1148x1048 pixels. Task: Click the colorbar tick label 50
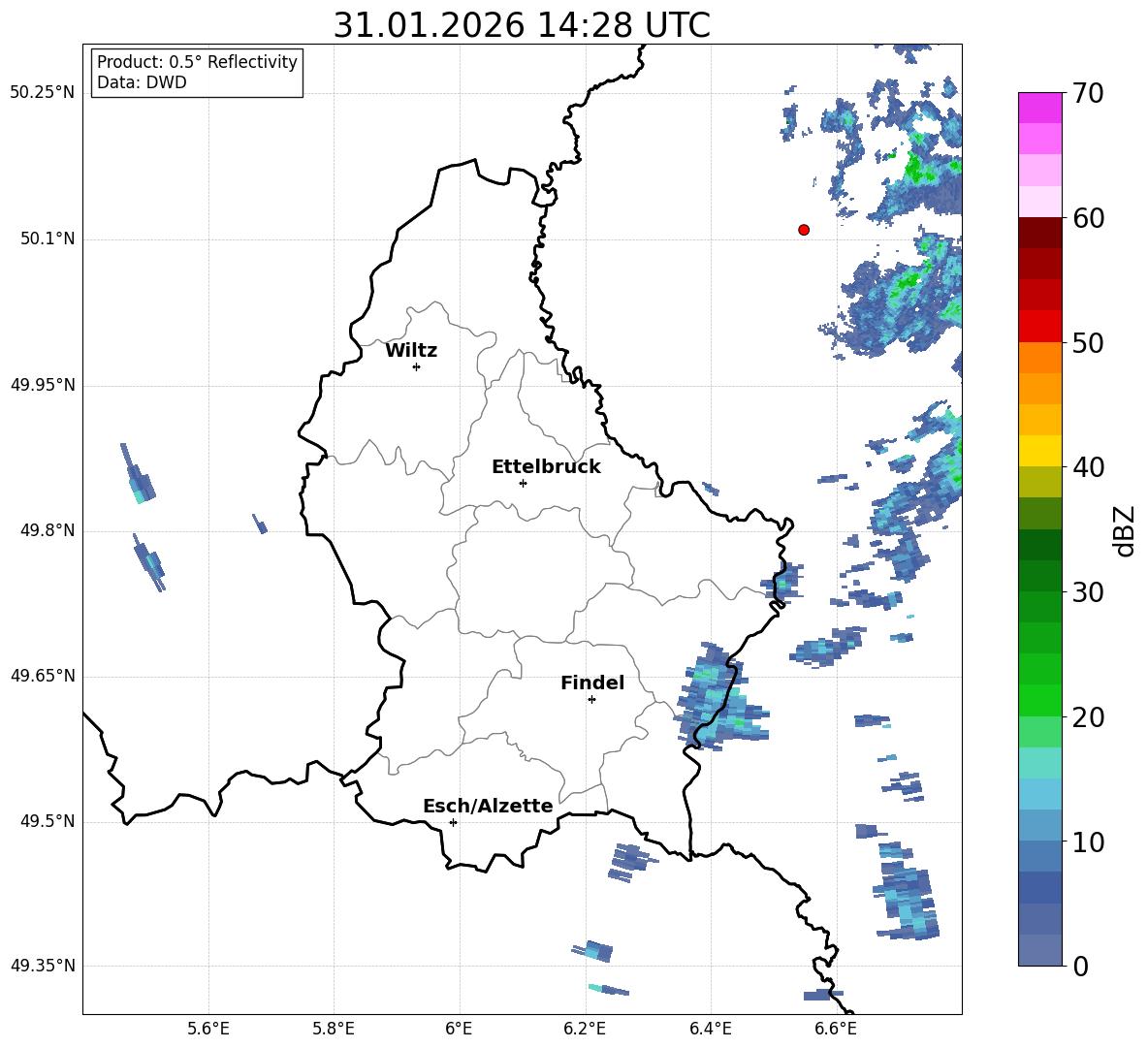tap(1088, 343)
